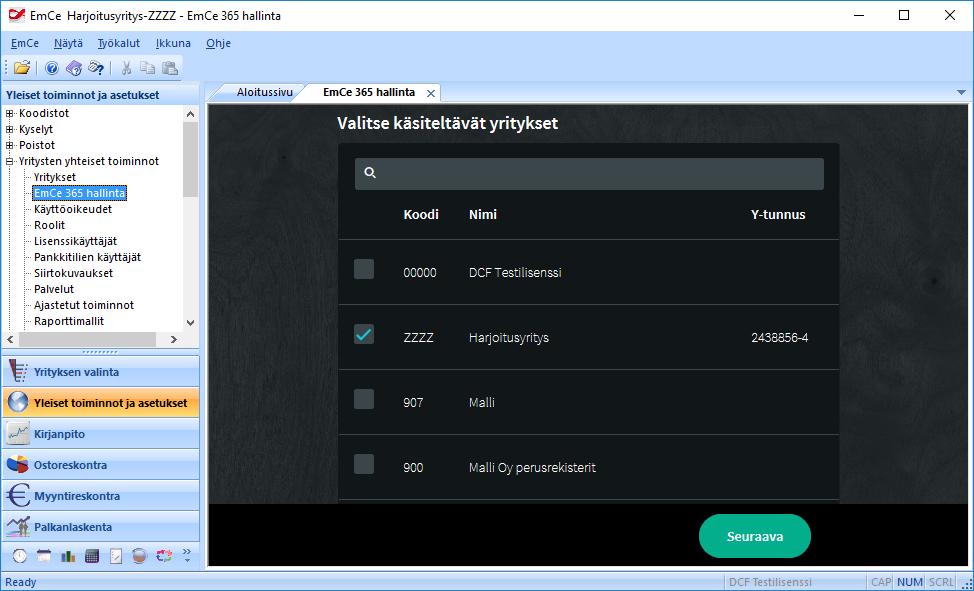This screenshot has height=591, width=974.
Task: Click the calculator icon in bottom strip
Action: (92, 556)
